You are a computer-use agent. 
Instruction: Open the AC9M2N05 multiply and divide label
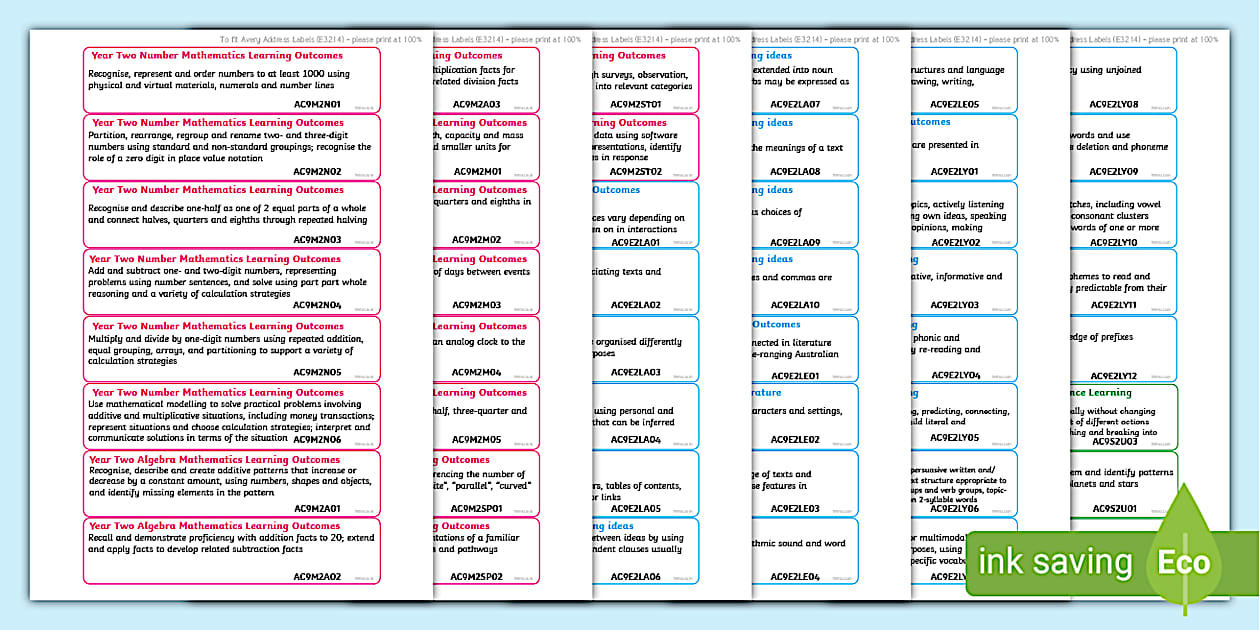(x=231, y=348)
